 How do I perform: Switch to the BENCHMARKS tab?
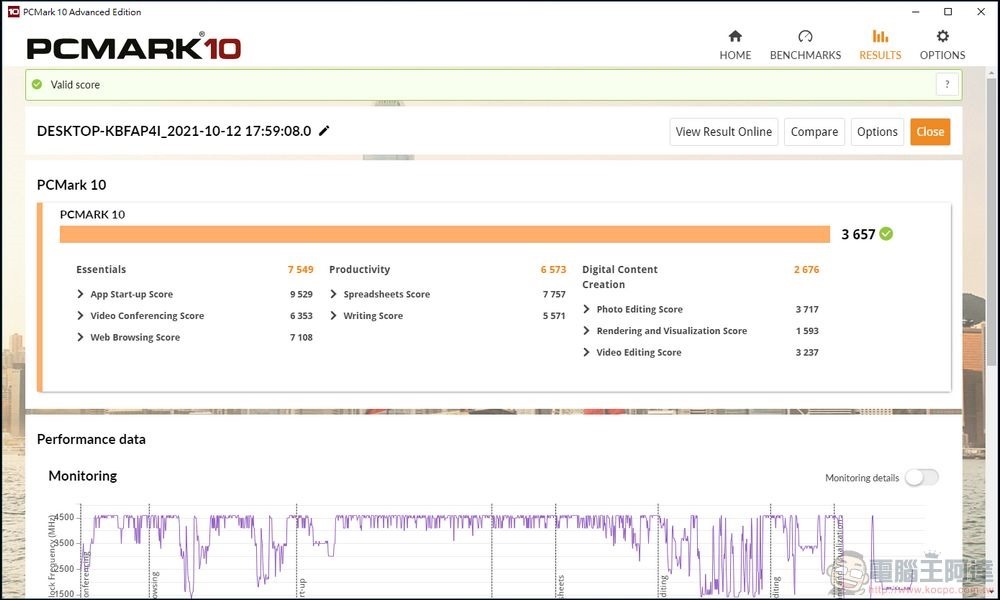[805, 45]
